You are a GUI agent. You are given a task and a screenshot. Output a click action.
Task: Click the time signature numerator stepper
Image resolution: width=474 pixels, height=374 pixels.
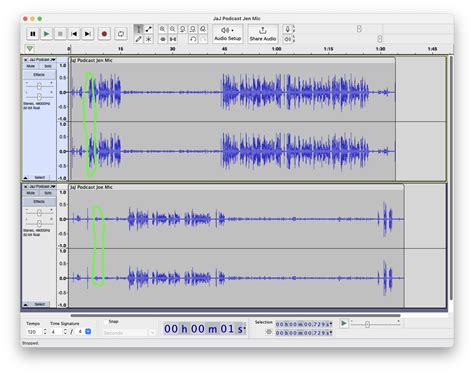pyautogui.click(x=65, y=332)
